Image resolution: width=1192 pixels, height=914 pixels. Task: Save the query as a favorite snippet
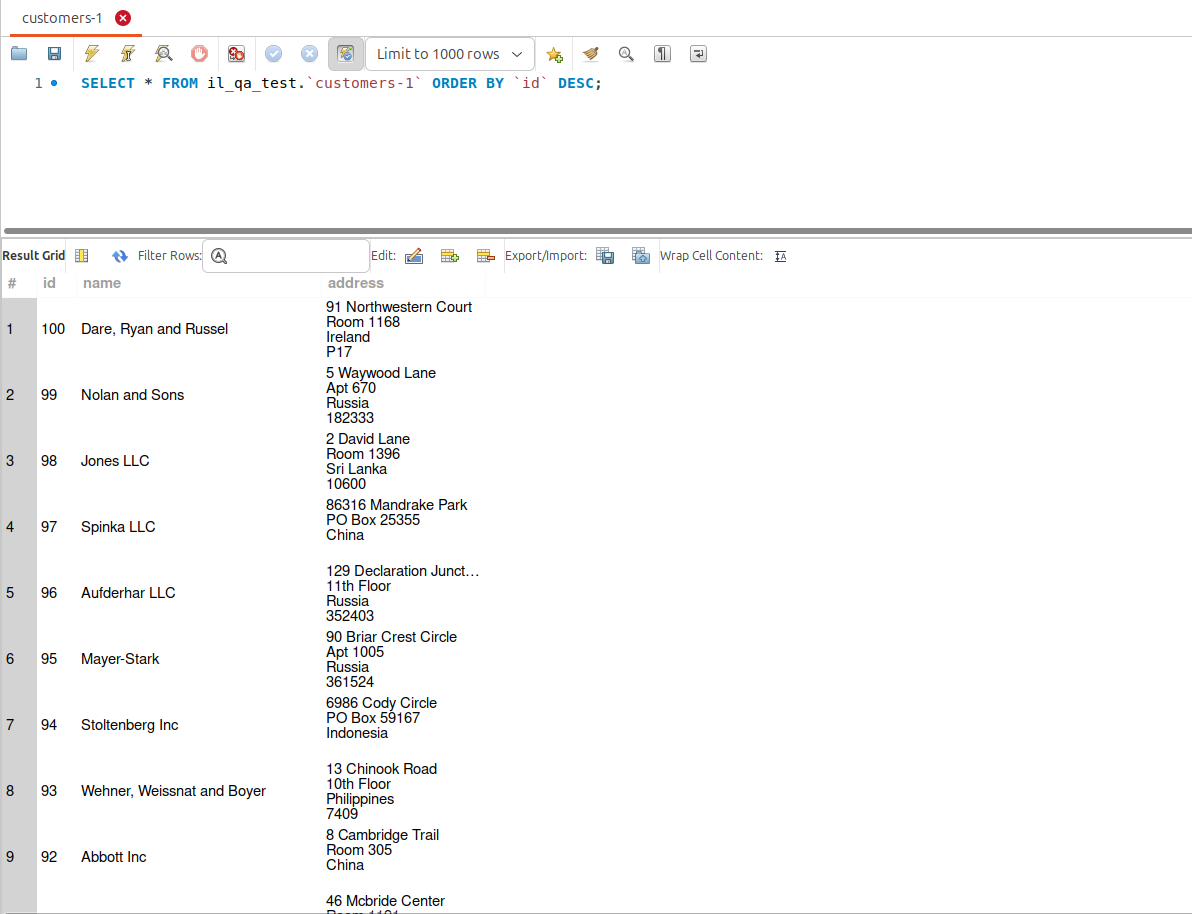(x=554, y=54)
